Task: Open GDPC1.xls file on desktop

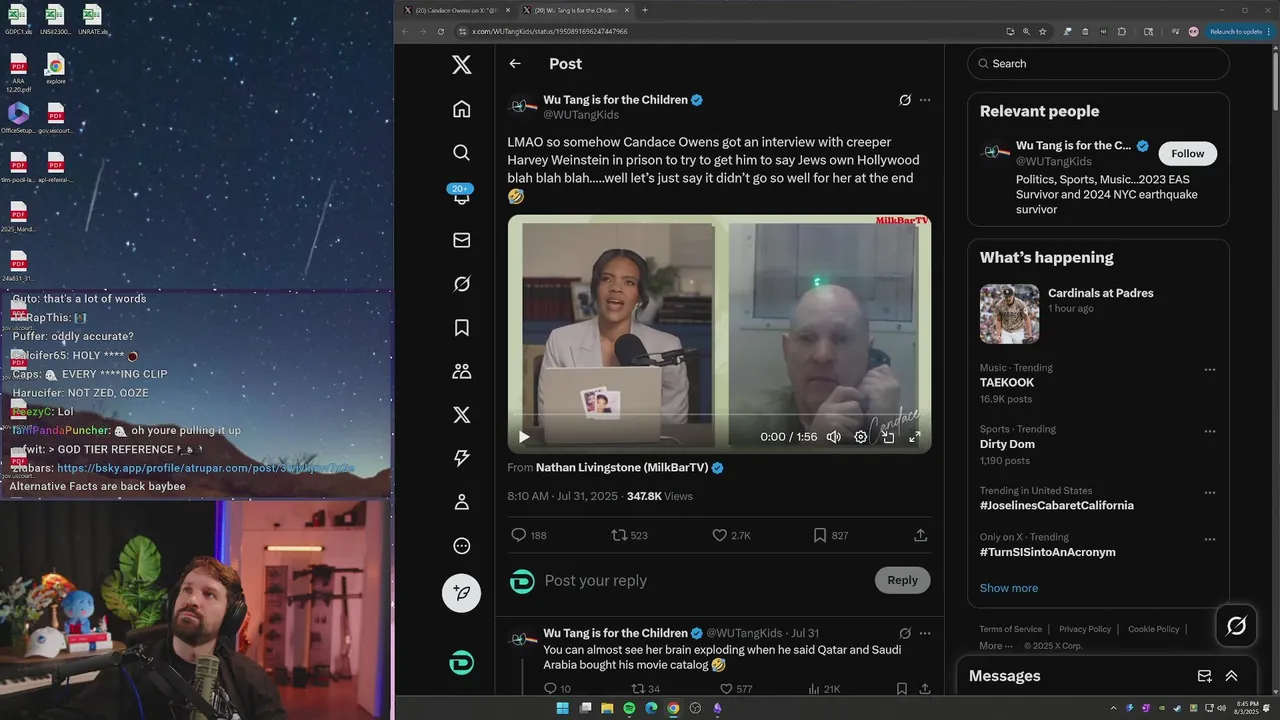Action: click(x=19, y=20)
